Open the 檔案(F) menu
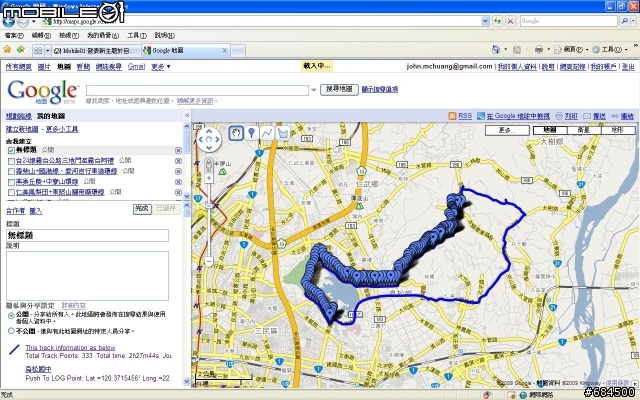This screenshot has height=400, width=640. tap(14, 36)
